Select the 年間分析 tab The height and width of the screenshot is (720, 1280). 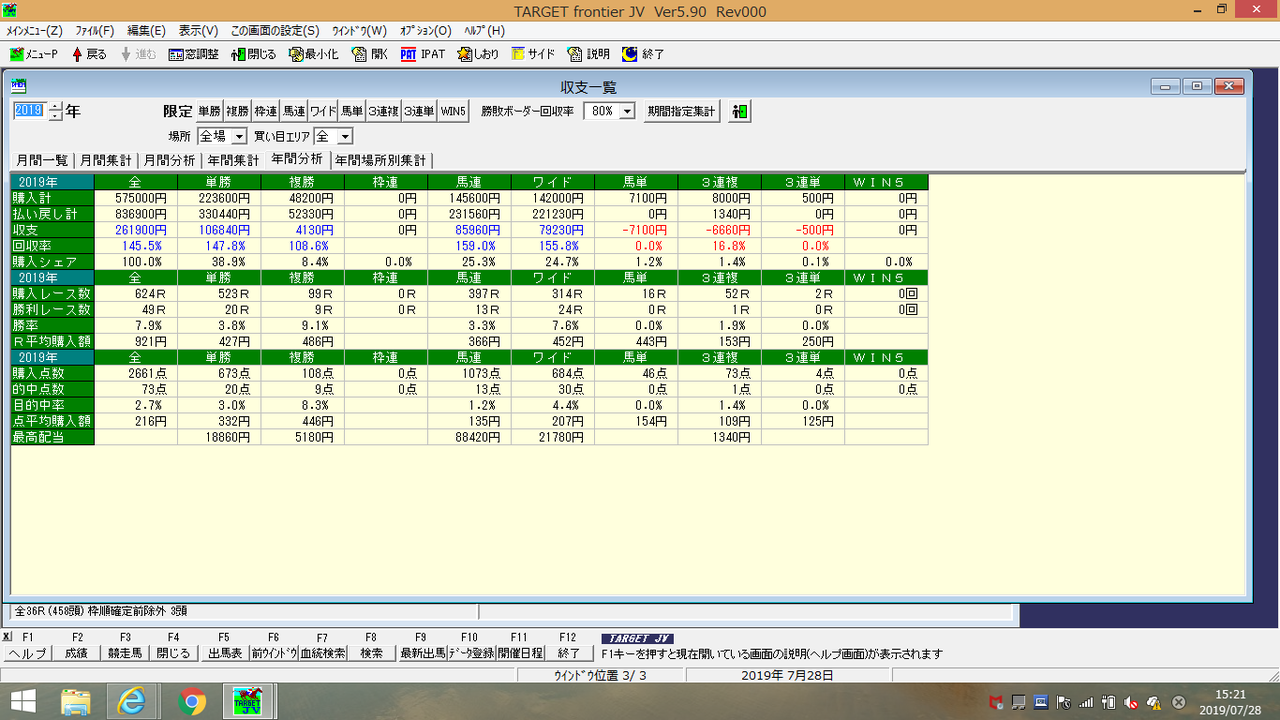[297, 159]
